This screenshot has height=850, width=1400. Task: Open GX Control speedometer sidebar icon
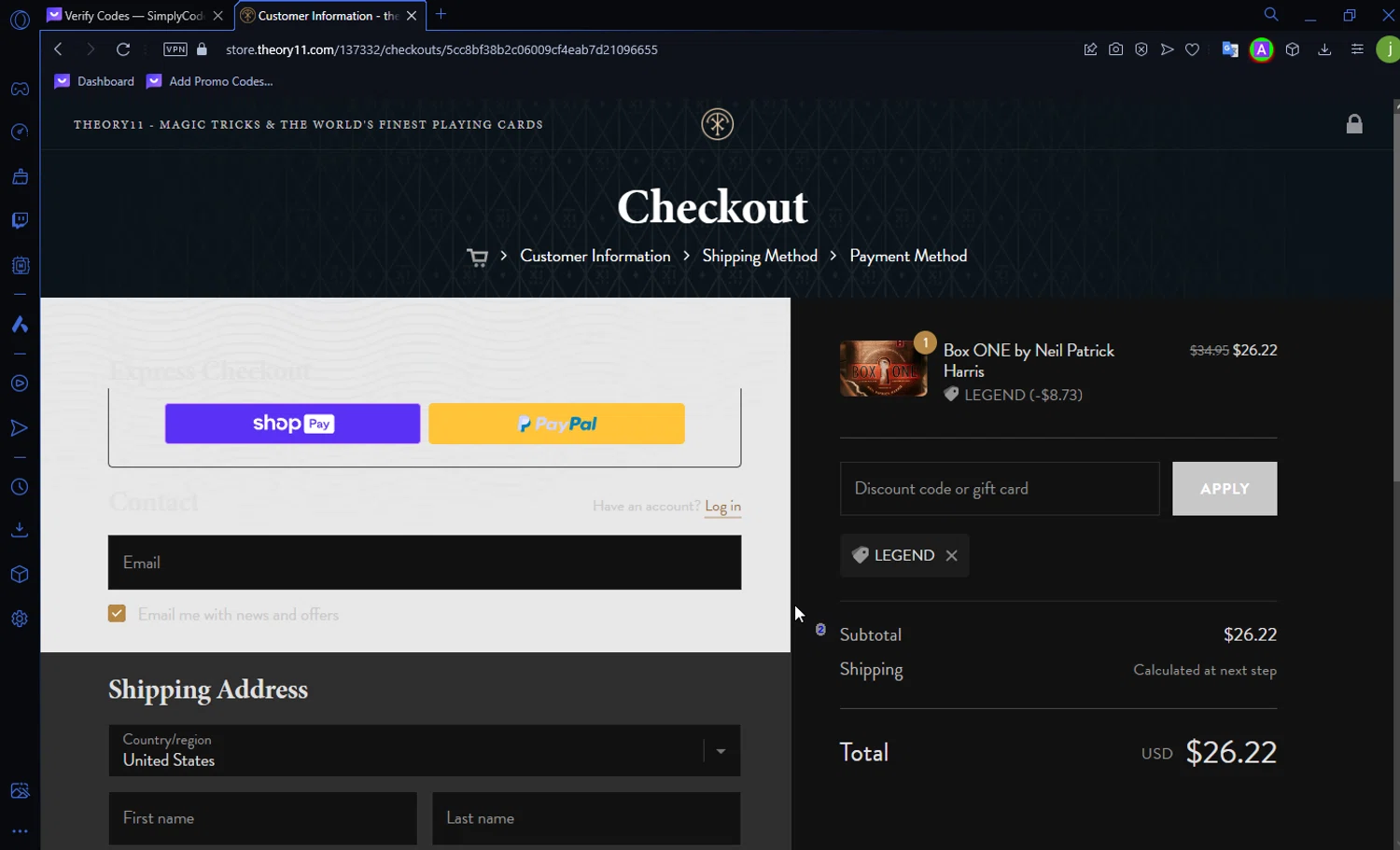pyautogui.click(x=20, y=132)
